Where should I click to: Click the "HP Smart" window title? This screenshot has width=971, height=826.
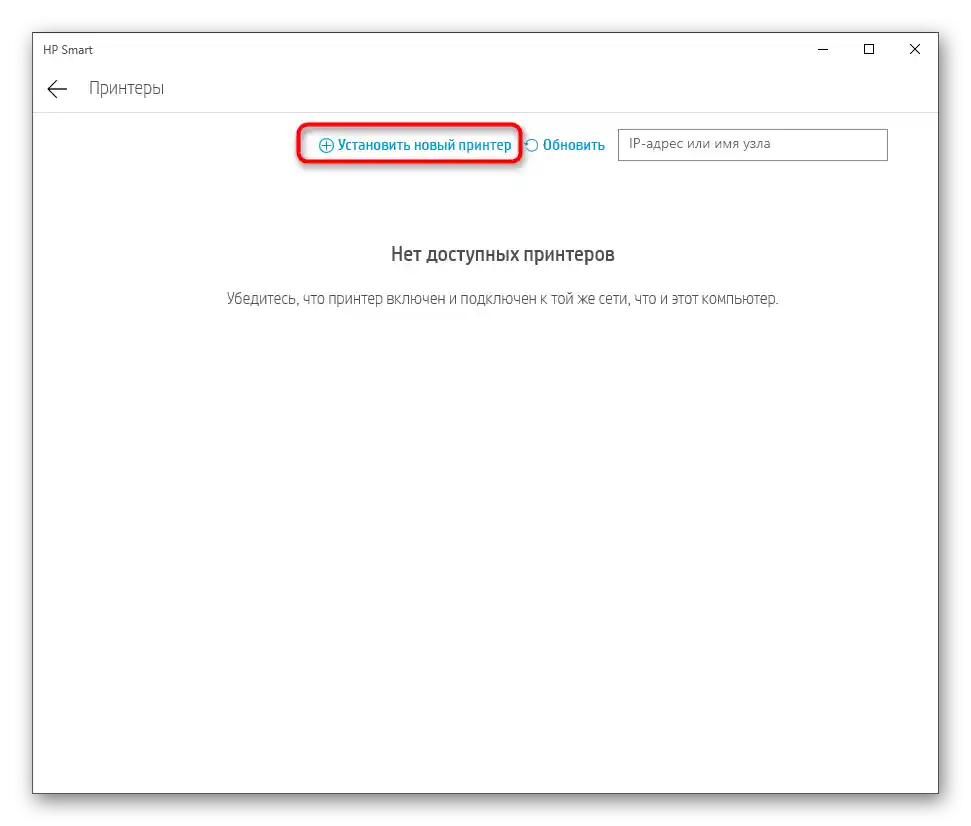[68, 50]
